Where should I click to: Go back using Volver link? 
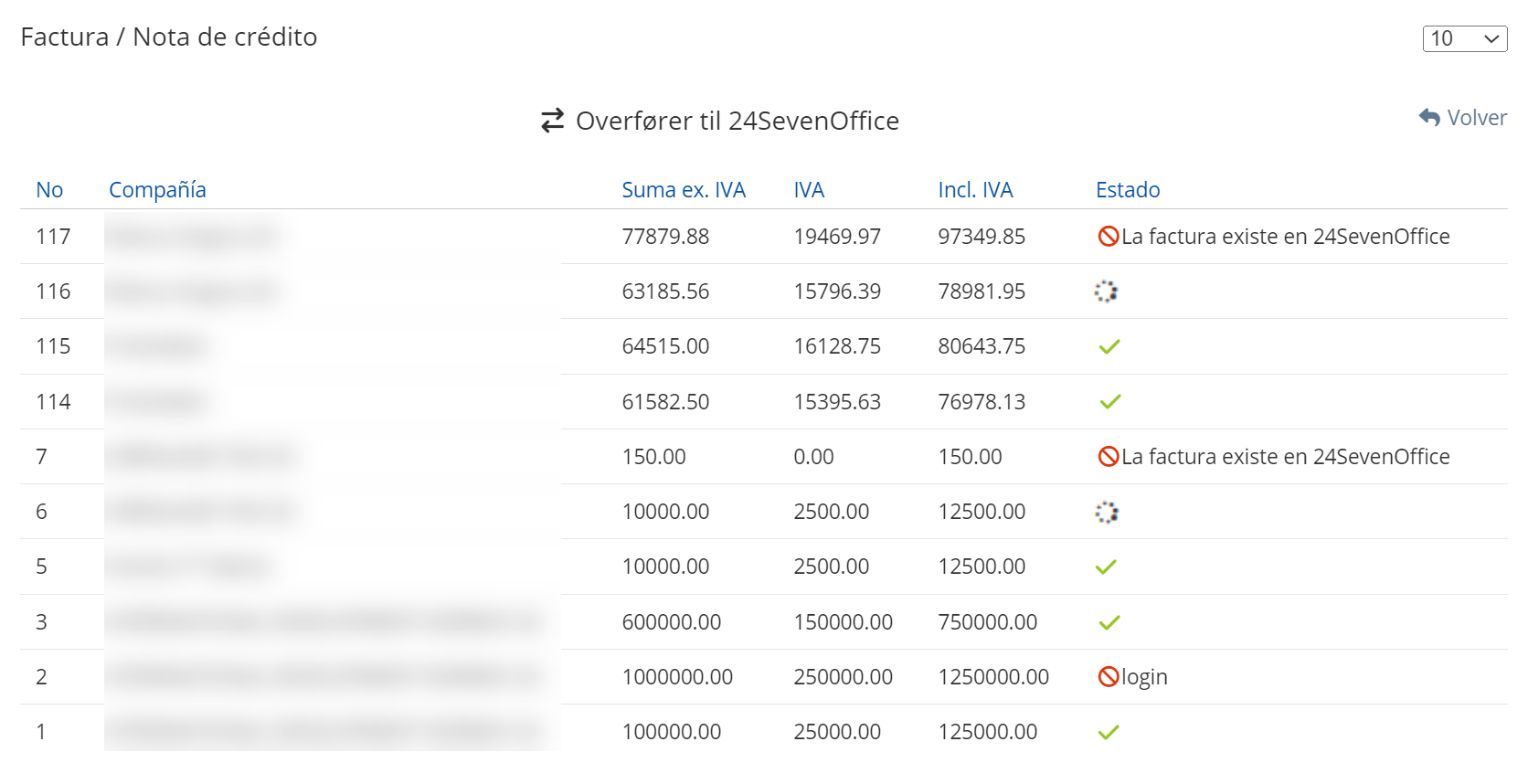[x=1476, y=118]
